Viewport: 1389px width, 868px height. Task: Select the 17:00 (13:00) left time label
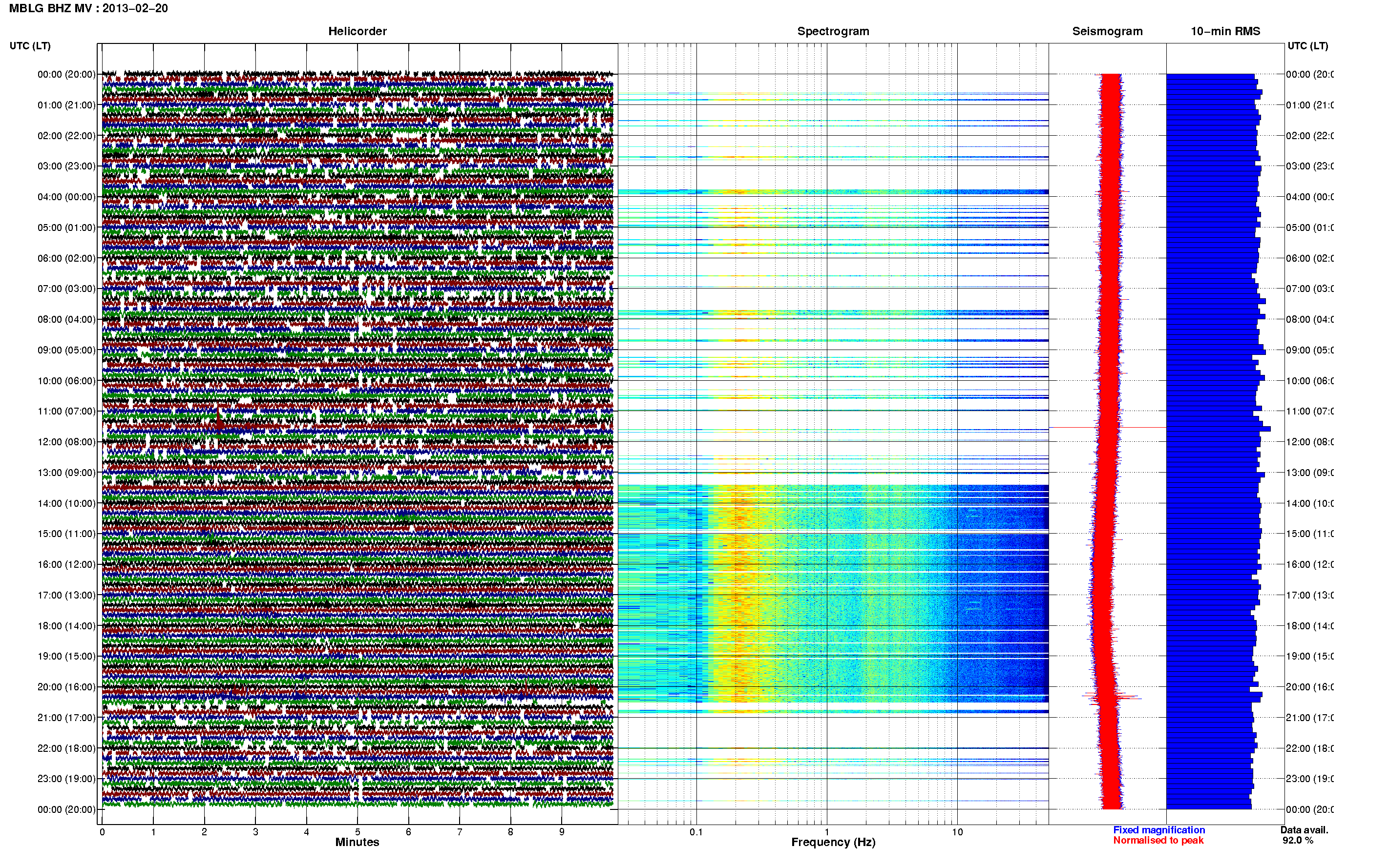pos(66,595)
